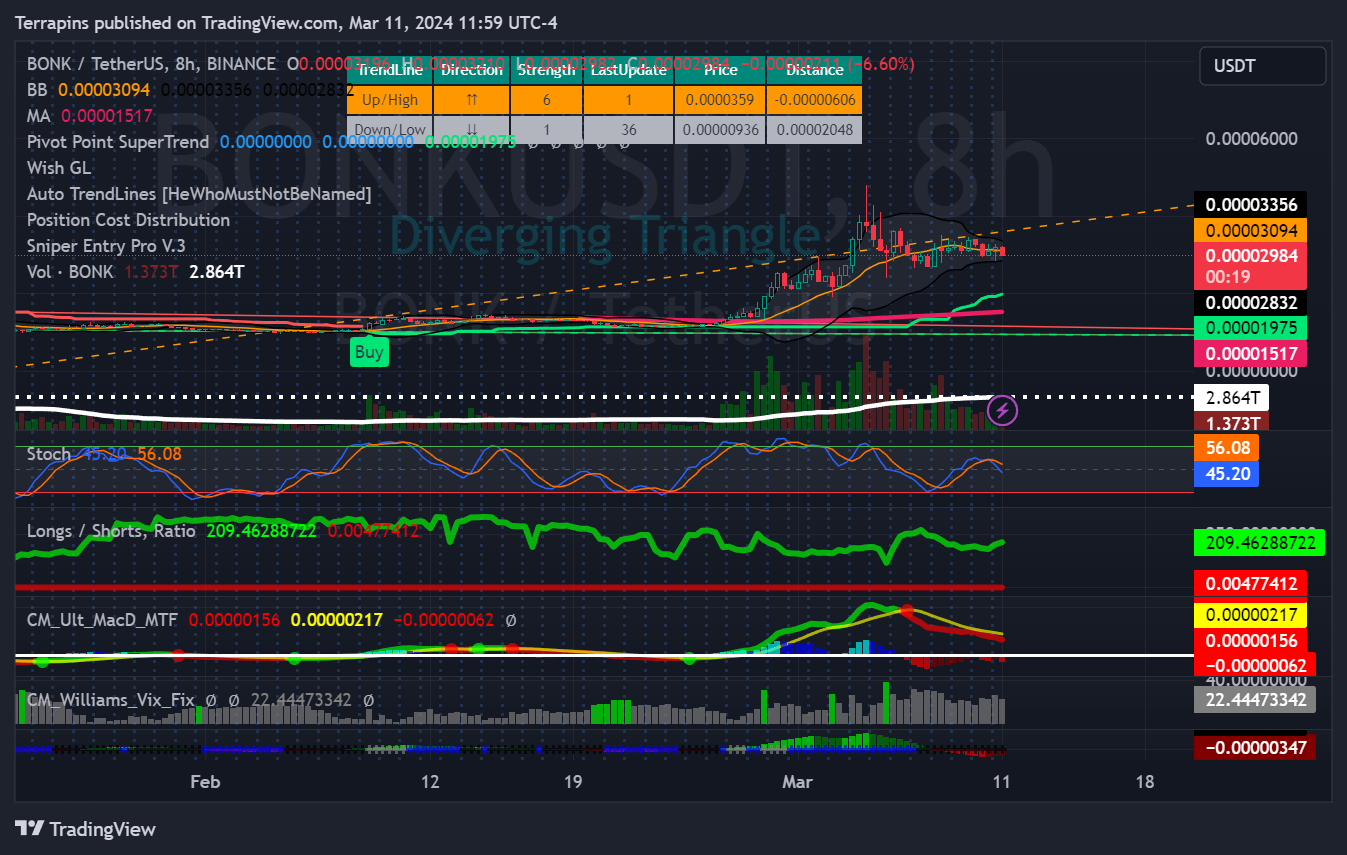
Task: Click the grey 22.44473342 Vix Fix label
Action: pyautogui.click(x=1255, y=700)
